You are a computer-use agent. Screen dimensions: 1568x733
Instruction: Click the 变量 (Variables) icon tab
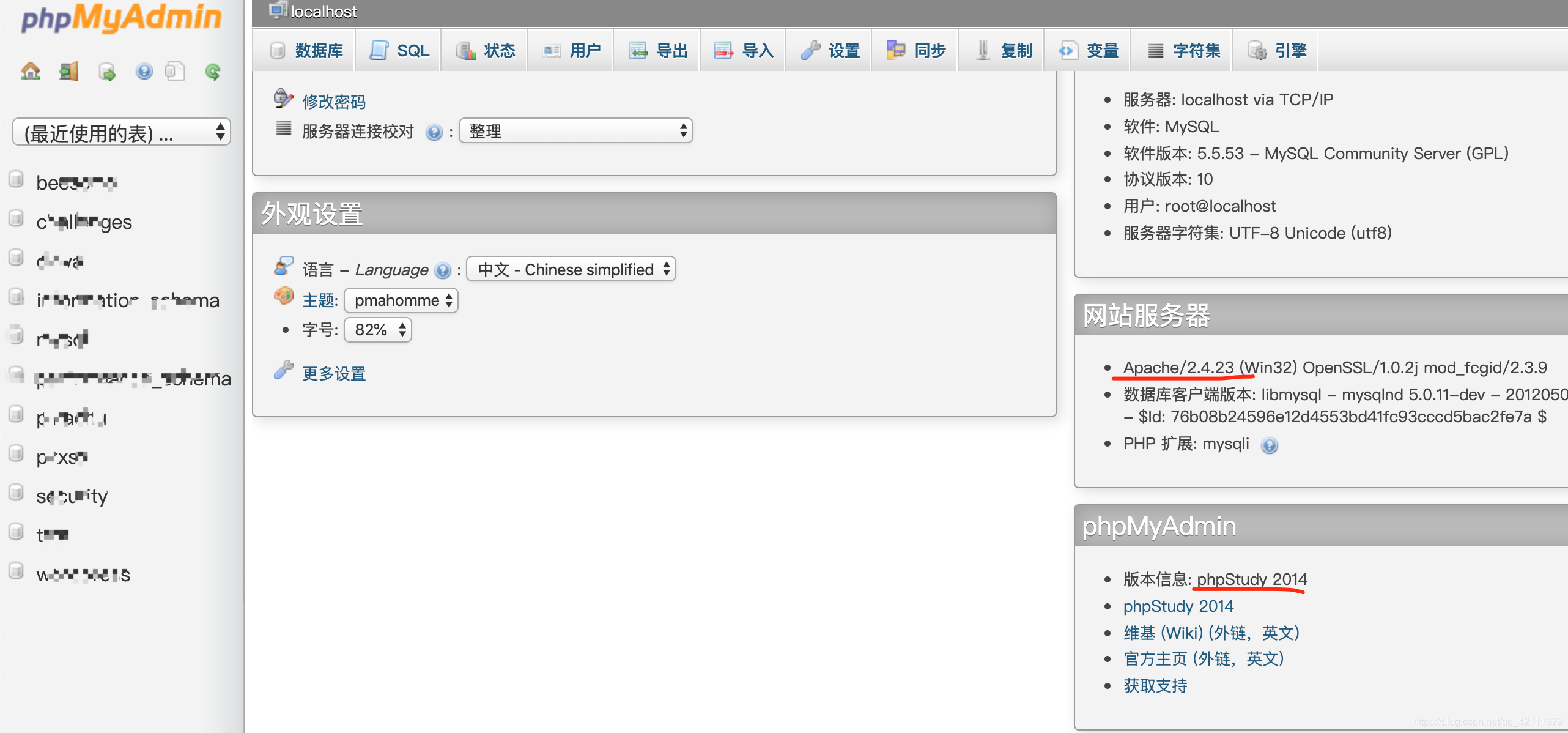tap(1090, 51)
